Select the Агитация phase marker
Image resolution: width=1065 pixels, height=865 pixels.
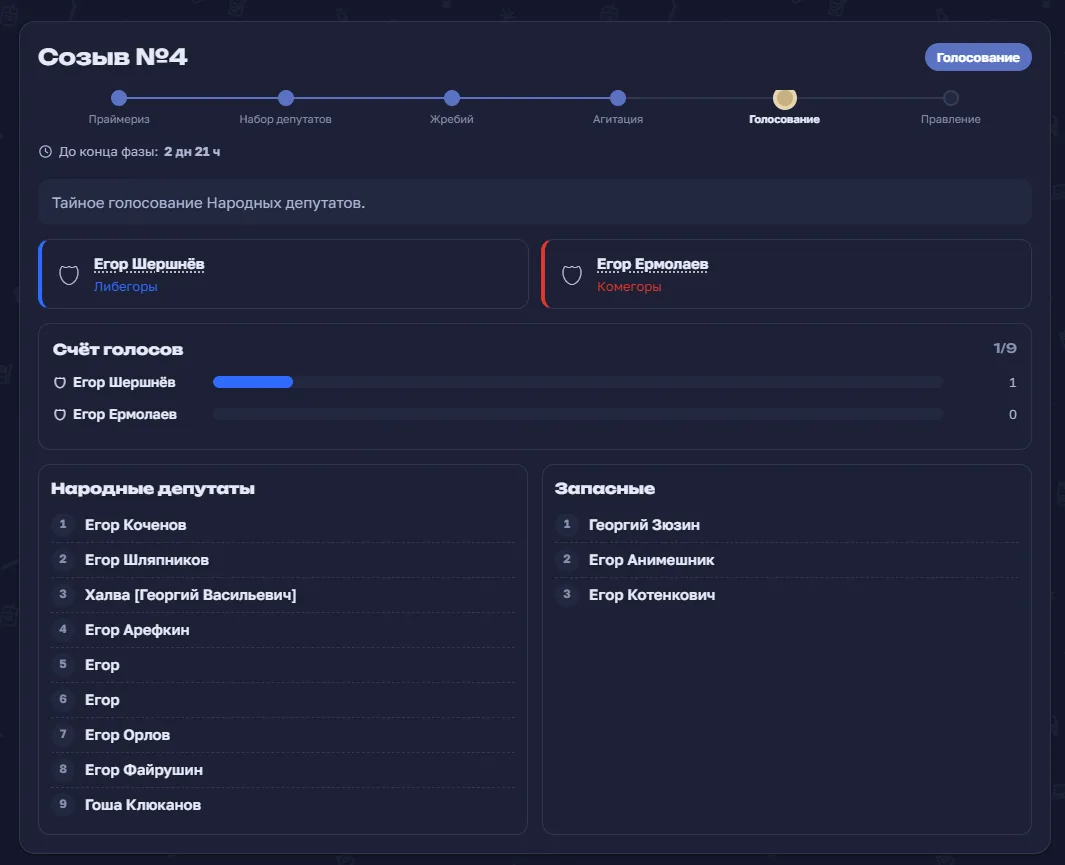618,98
